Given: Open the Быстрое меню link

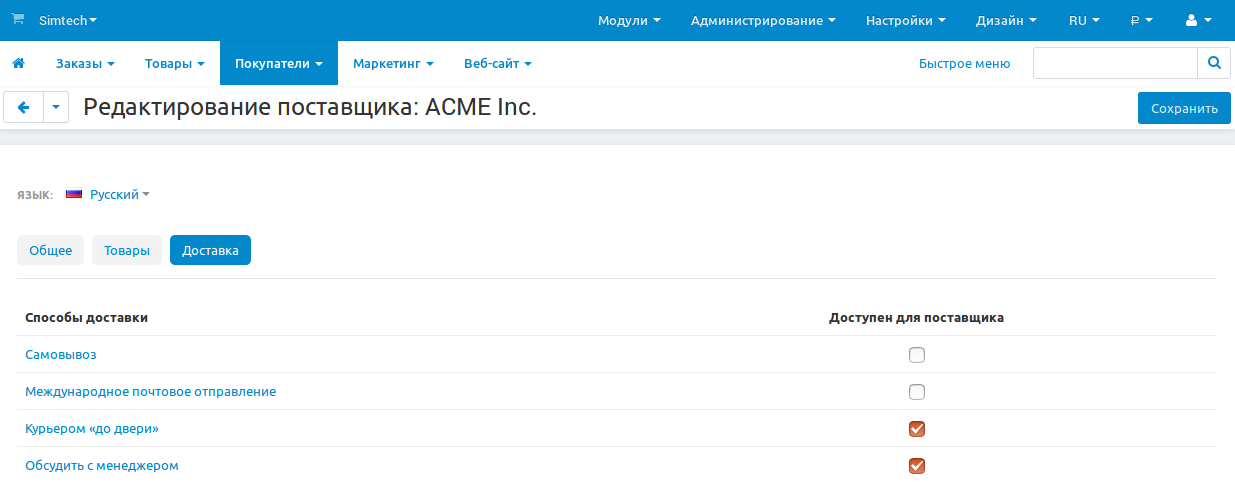Looking at the screenshot, I should pos(964,63).
